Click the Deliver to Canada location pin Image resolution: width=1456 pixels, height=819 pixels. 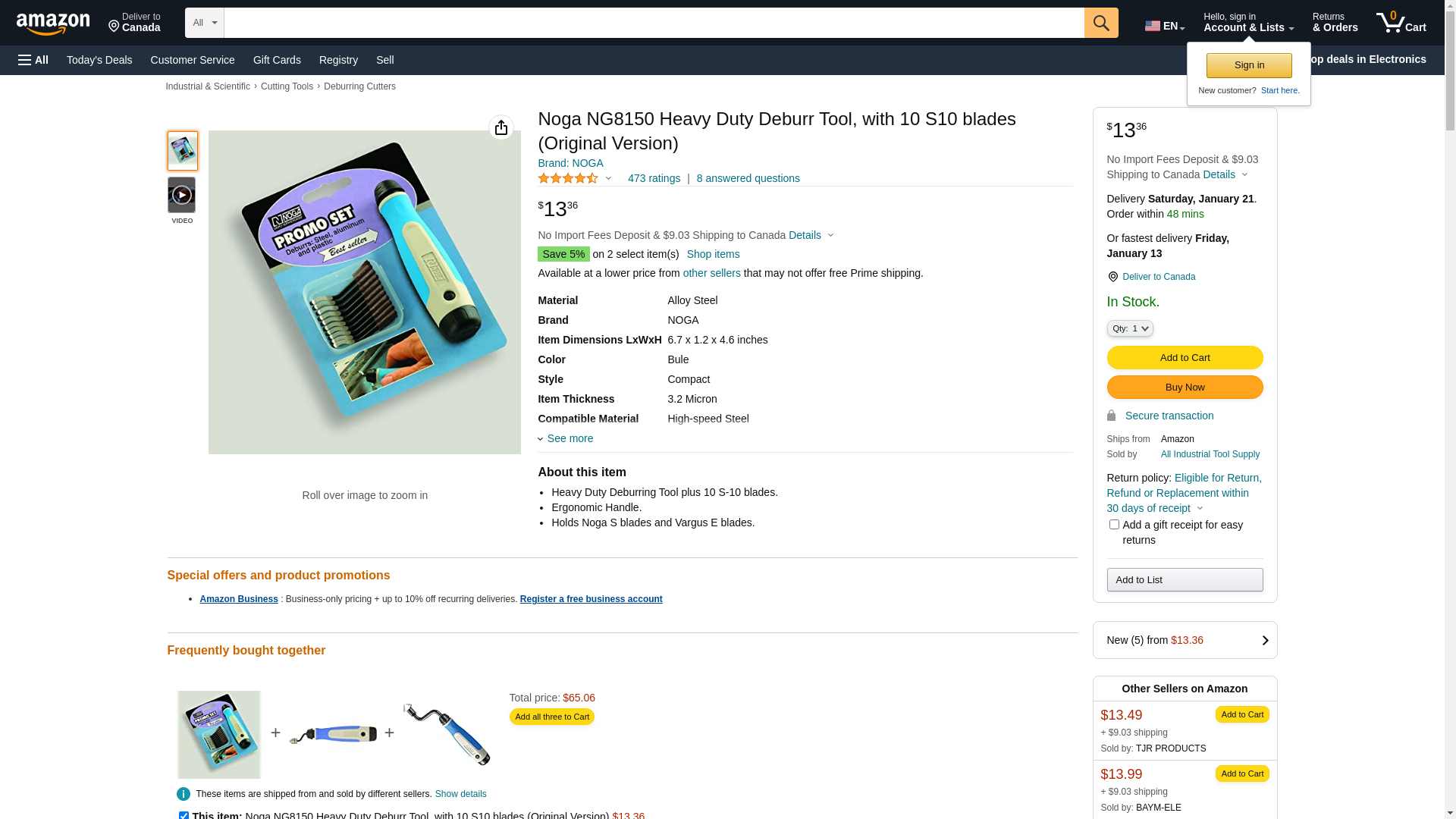(x=1112, y=277)
